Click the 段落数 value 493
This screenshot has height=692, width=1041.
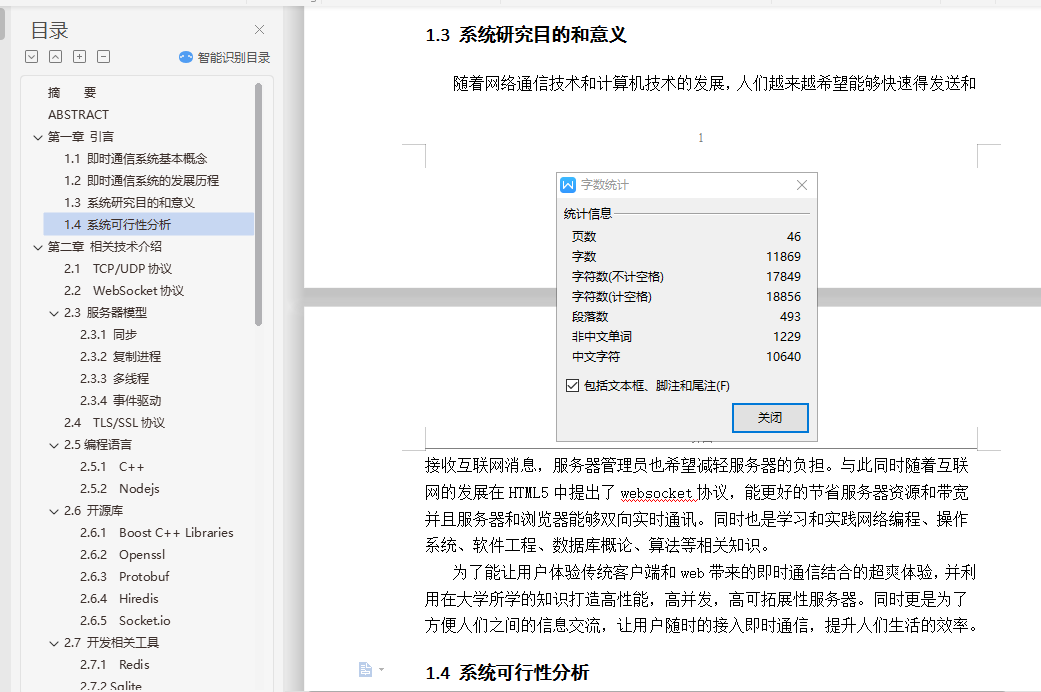(790, 317)
